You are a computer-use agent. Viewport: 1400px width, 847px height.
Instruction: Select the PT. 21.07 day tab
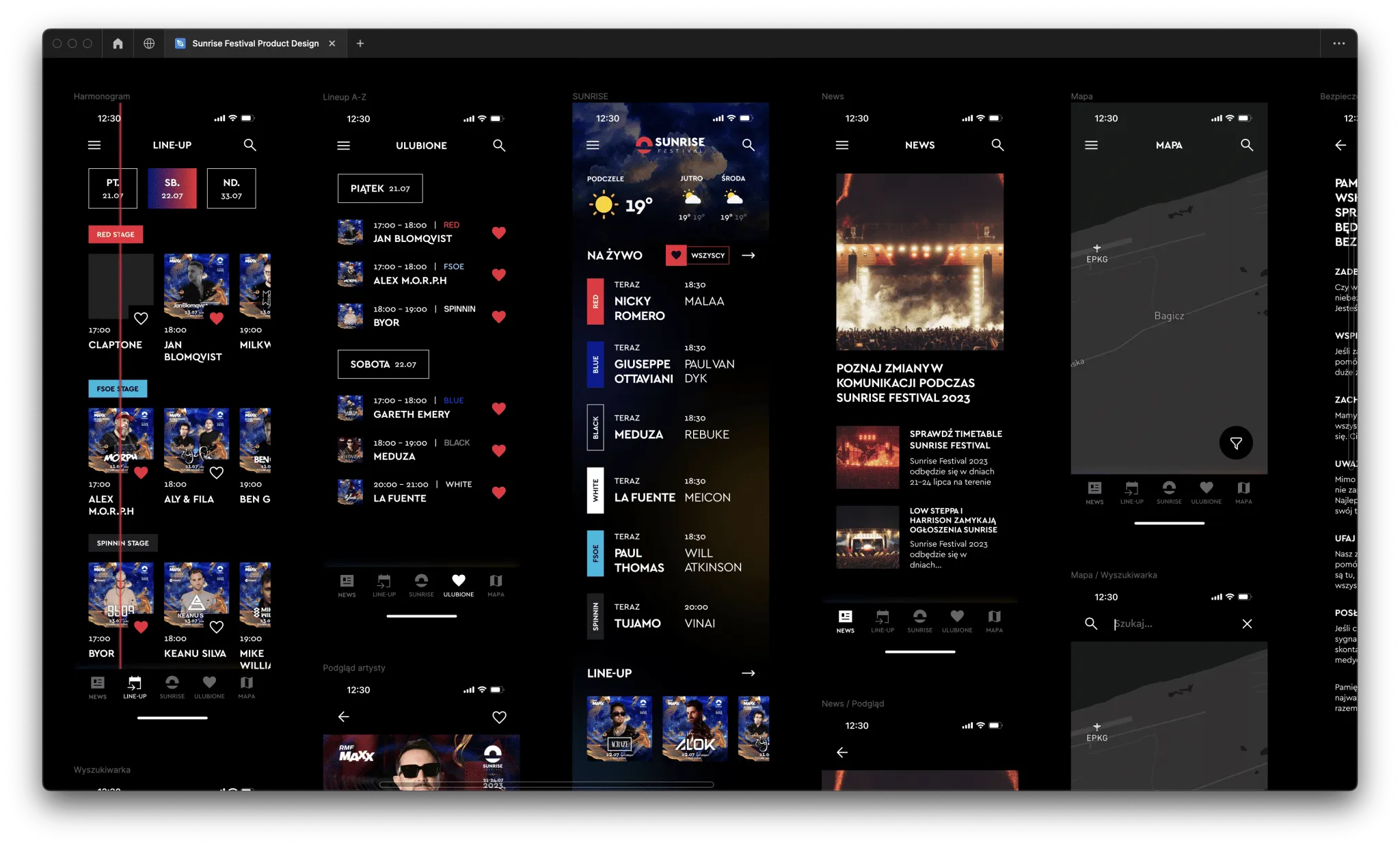113,188
